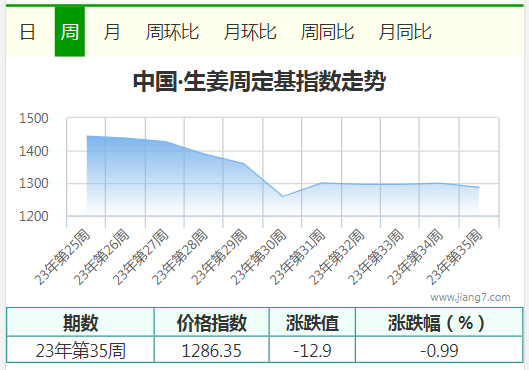Click the 1500 y-axis value
529x370 pixels.
point(34,119)
